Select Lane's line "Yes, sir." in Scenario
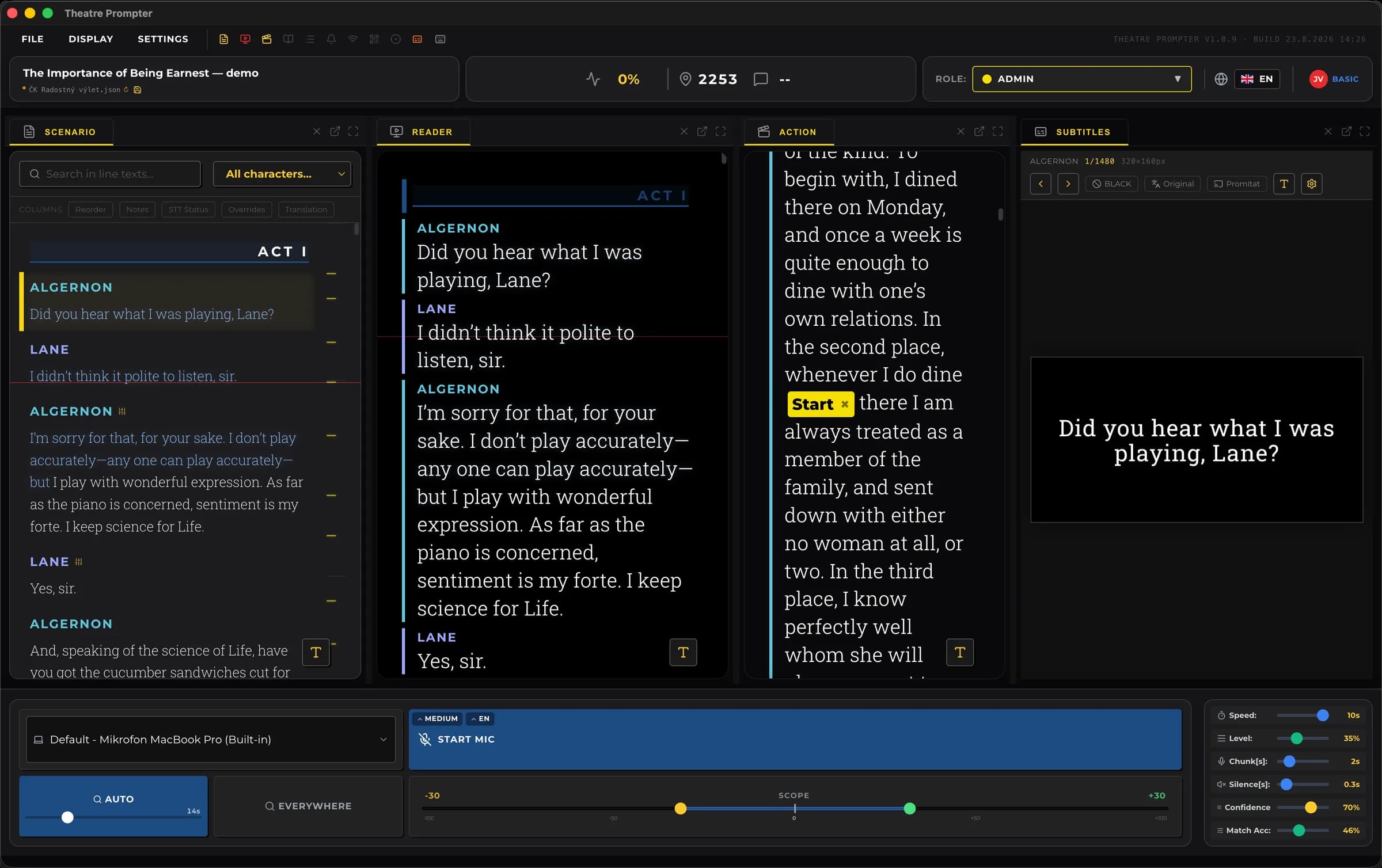The width and height of the screenshot is (1382, 868). [x=53, y=588]
